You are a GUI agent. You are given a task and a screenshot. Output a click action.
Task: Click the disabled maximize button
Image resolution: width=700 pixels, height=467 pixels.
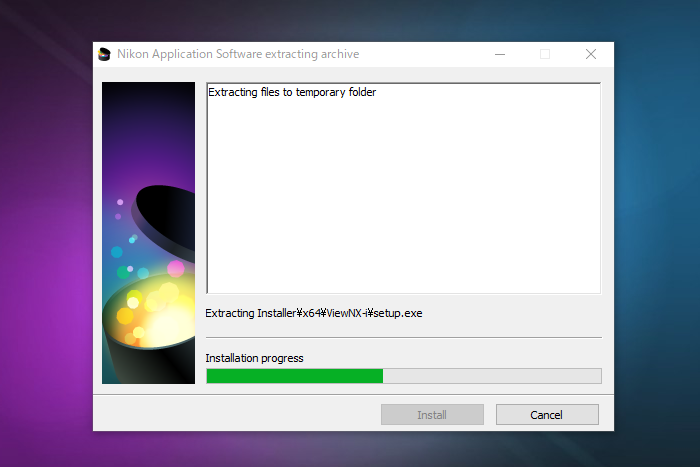pos(545,54)
